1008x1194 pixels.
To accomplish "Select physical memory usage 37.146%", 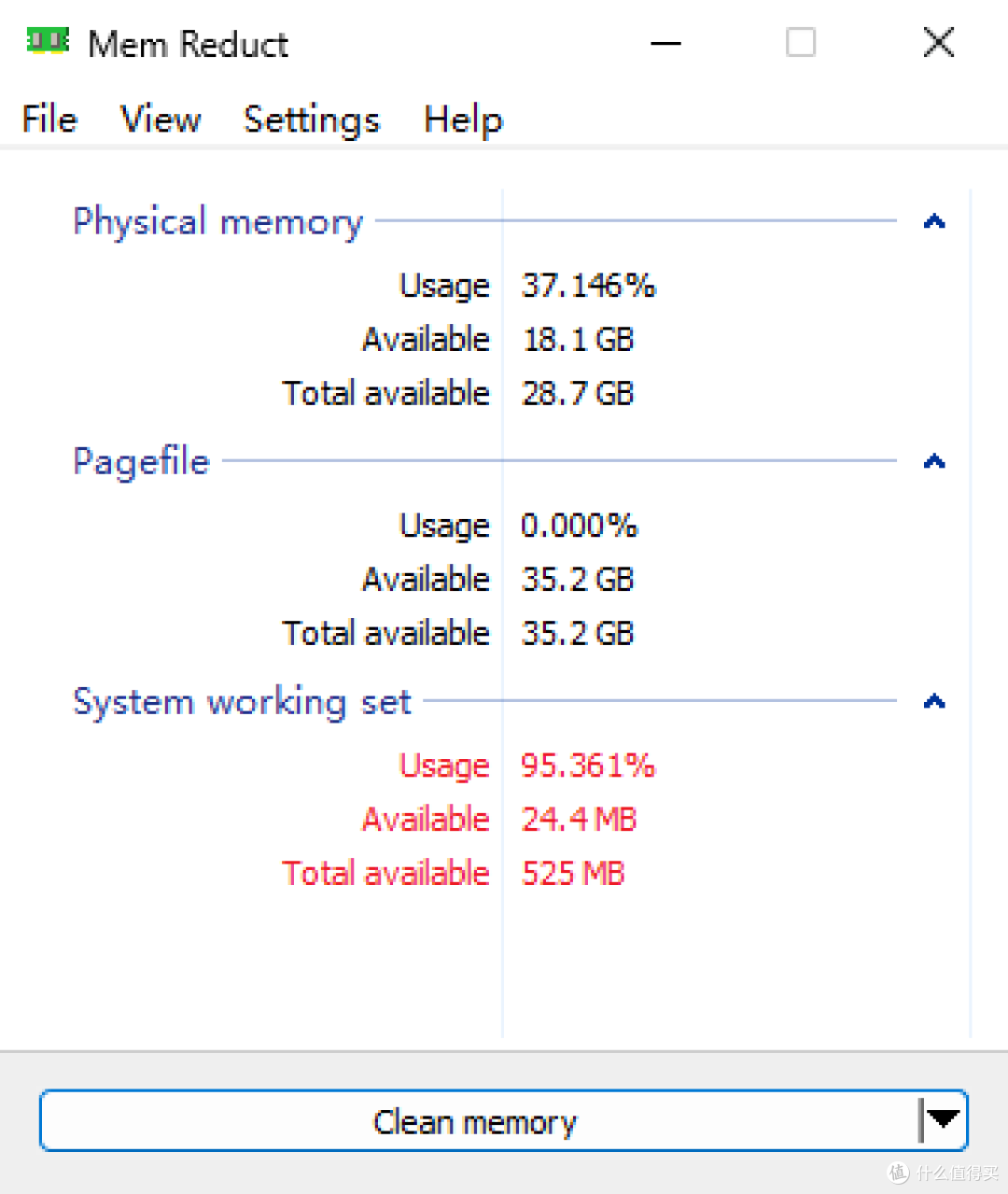I will click(x=588, y=285).
